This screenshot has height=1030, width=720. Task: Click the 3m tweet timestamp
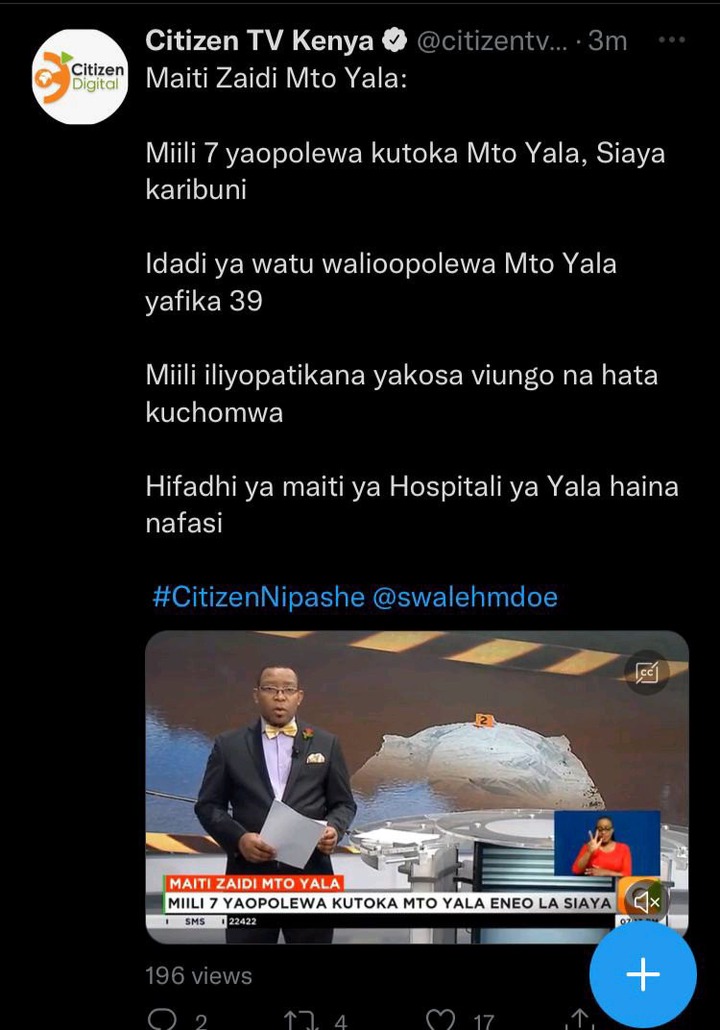608,41
